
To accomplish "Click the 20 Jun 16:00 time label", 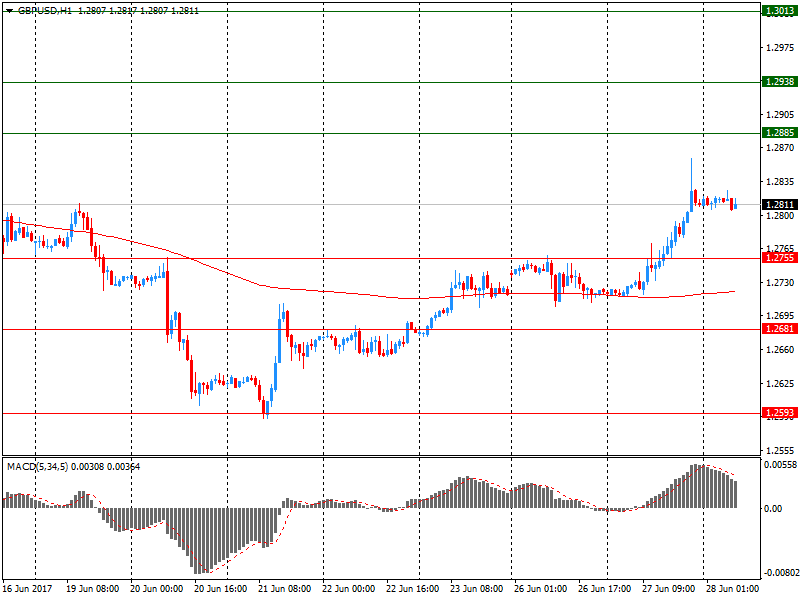I will click(220, 589).
